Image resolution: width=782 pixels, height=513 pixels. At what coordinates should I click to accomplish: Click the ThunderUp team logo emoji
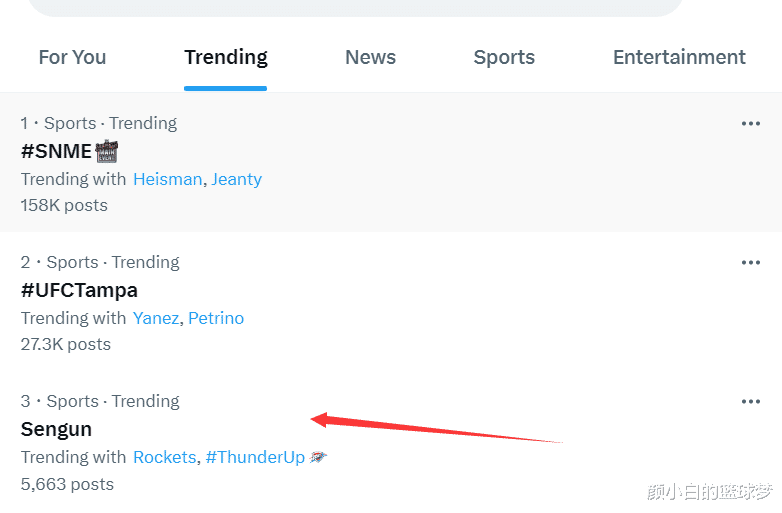point(318,457)
